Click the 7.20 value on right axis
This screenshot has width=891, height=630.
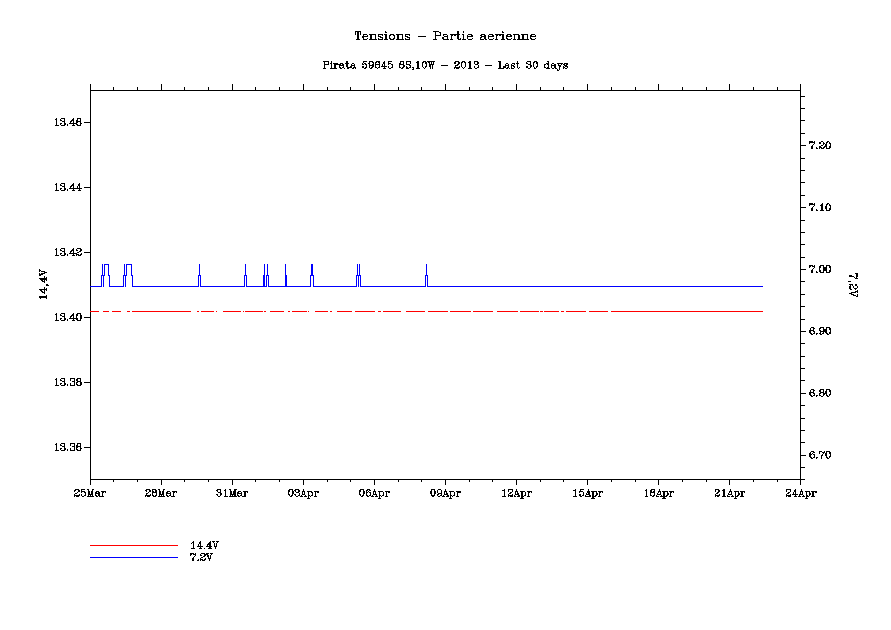[819, 146]
